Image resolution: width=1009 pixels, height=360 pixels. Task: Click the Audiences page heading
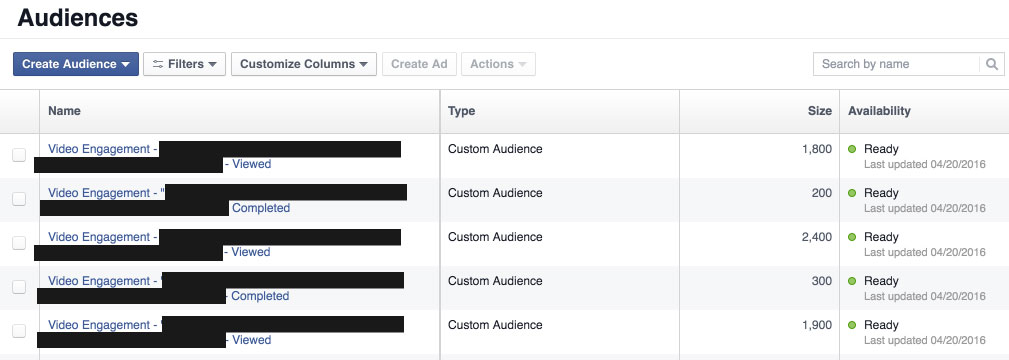tap(78, 17)
